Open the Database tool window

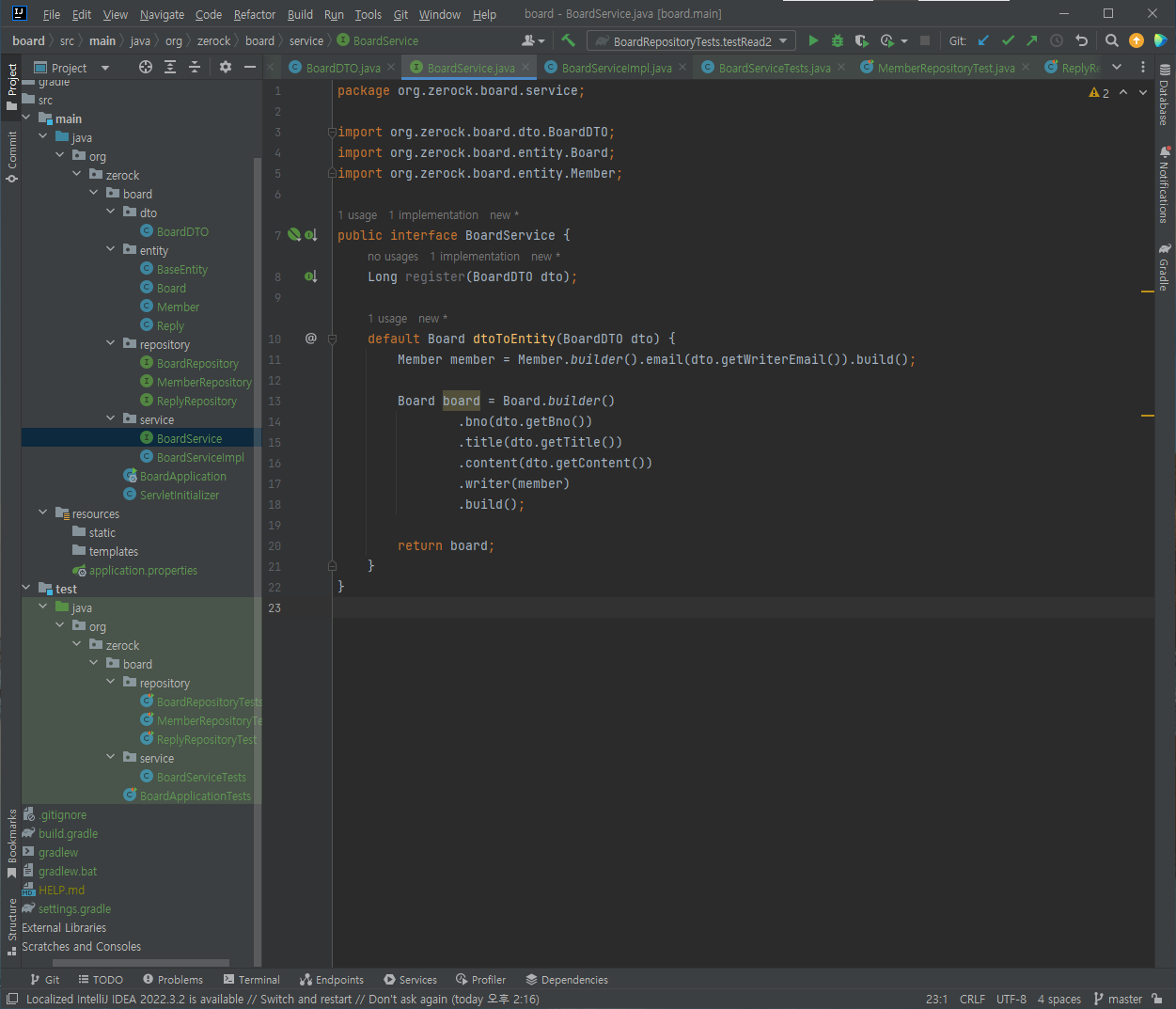tap(1165, 95)
